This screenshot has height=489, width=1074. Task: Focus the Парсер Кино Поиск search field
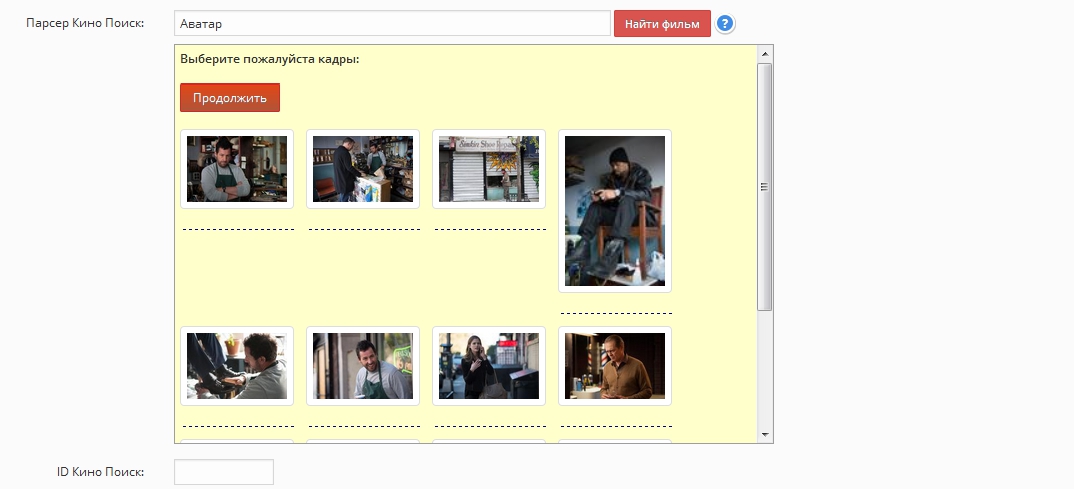point(392,23)
